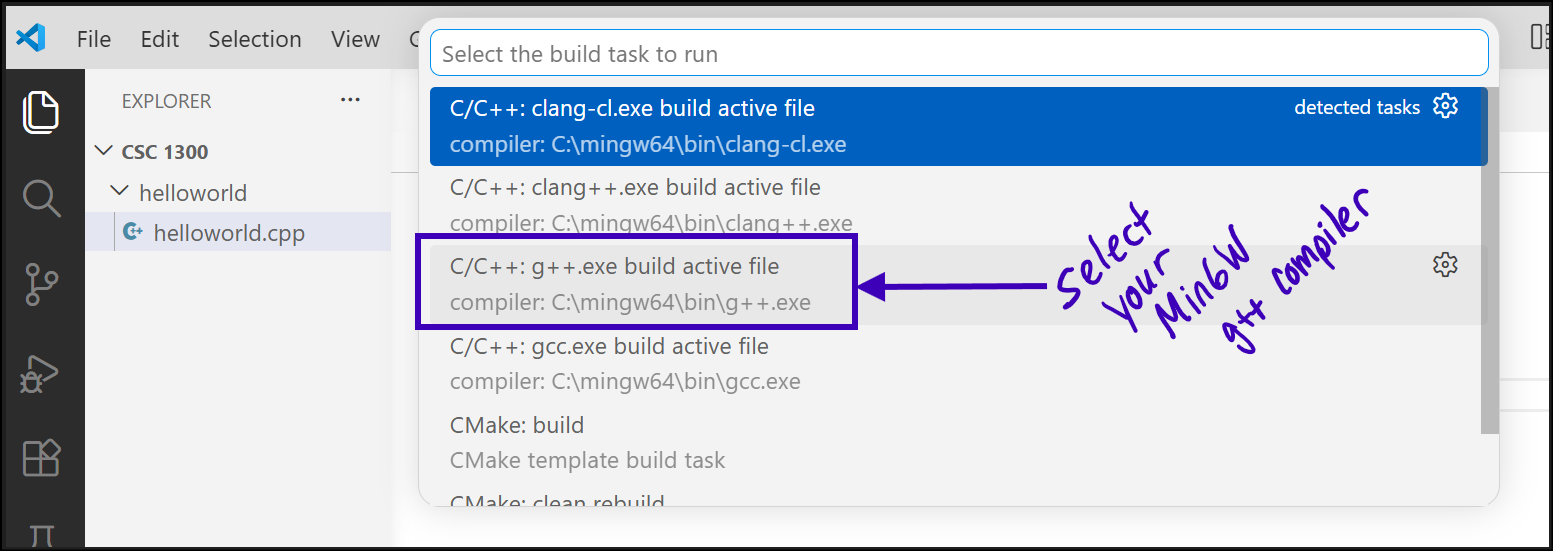The image size is (1553, 551).
Task: Click the VS Code logo icon
Action: [31, 39]
